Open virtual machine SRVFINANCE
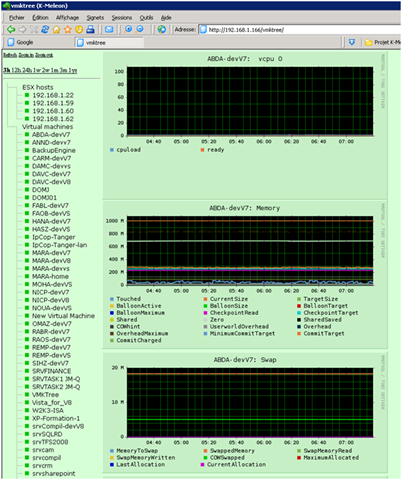 (52, 371)
